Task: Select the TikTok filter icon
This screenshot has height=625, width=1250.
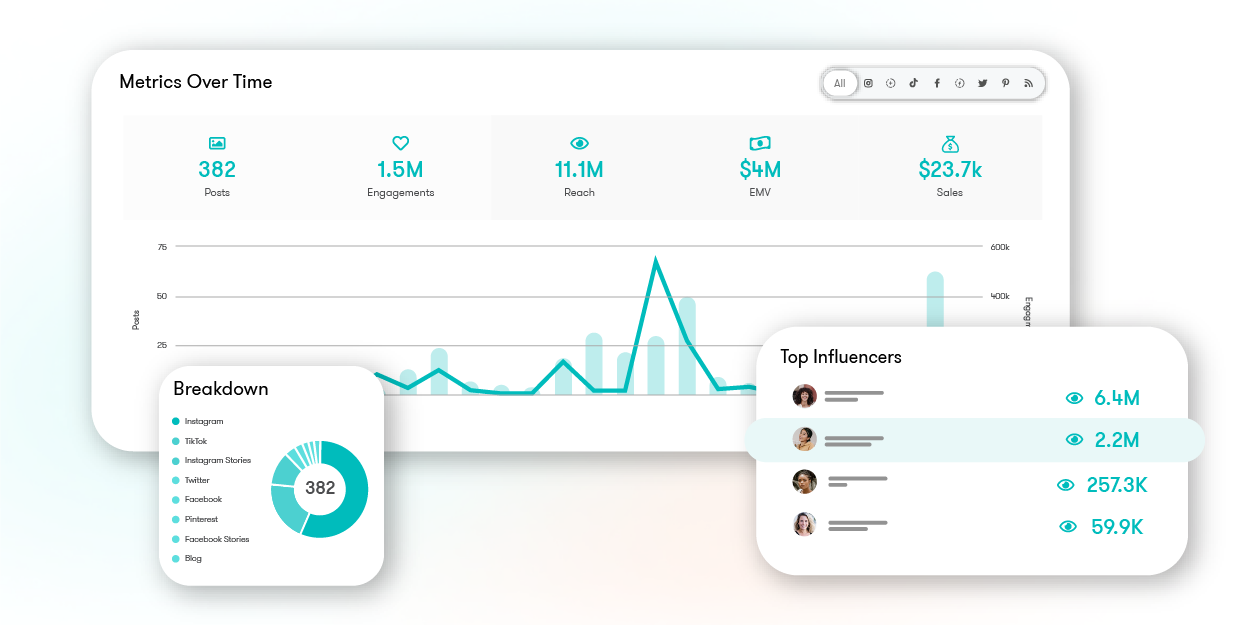Action: (913, 83)
